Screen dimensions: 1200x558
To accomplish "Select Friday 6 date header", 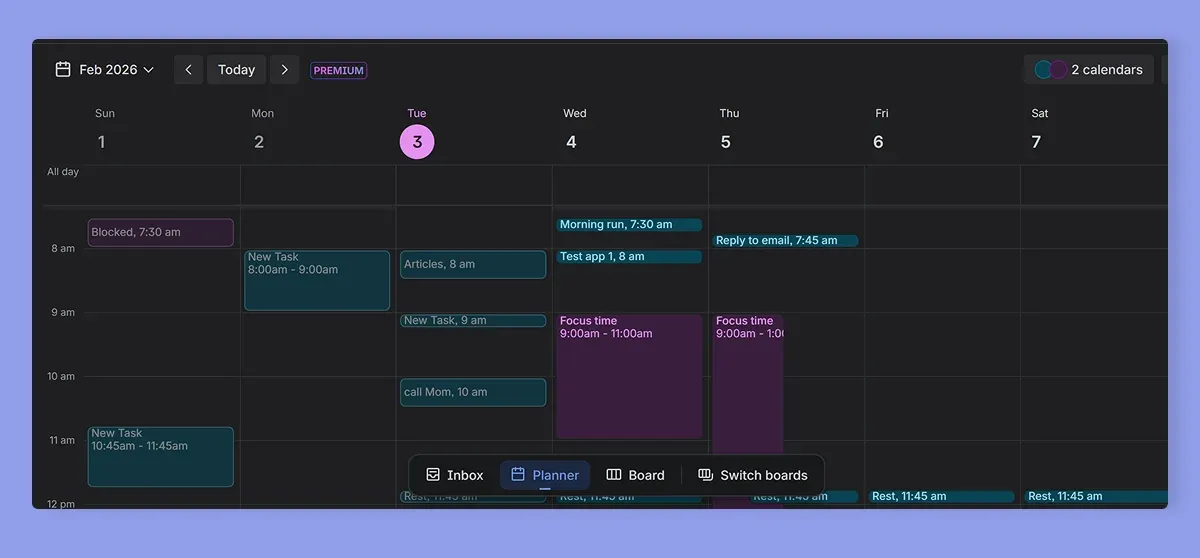I will 878,142.
